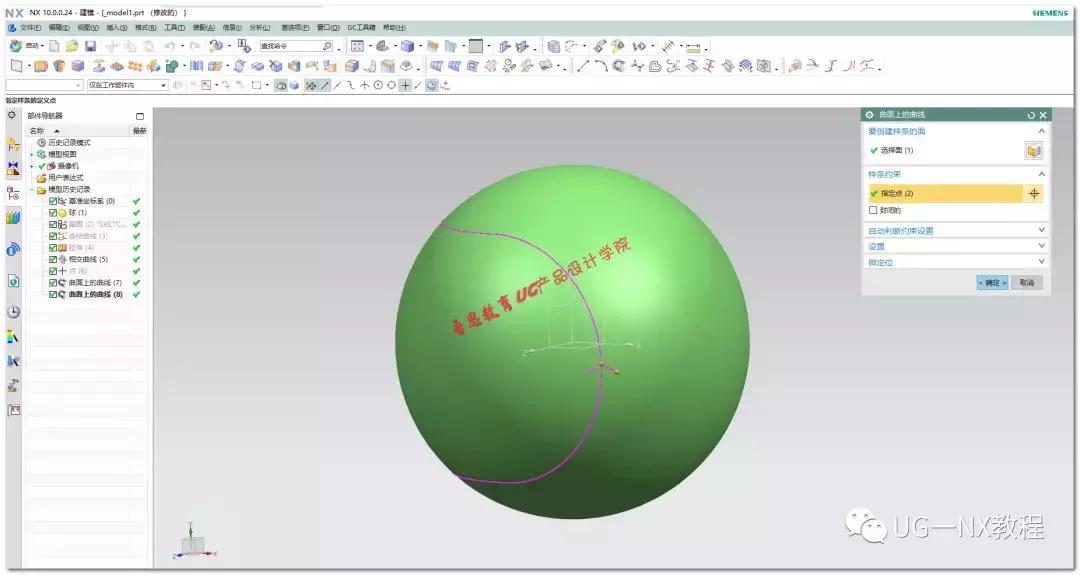Click the Part Navigator sidebar icon

[13, 192]
